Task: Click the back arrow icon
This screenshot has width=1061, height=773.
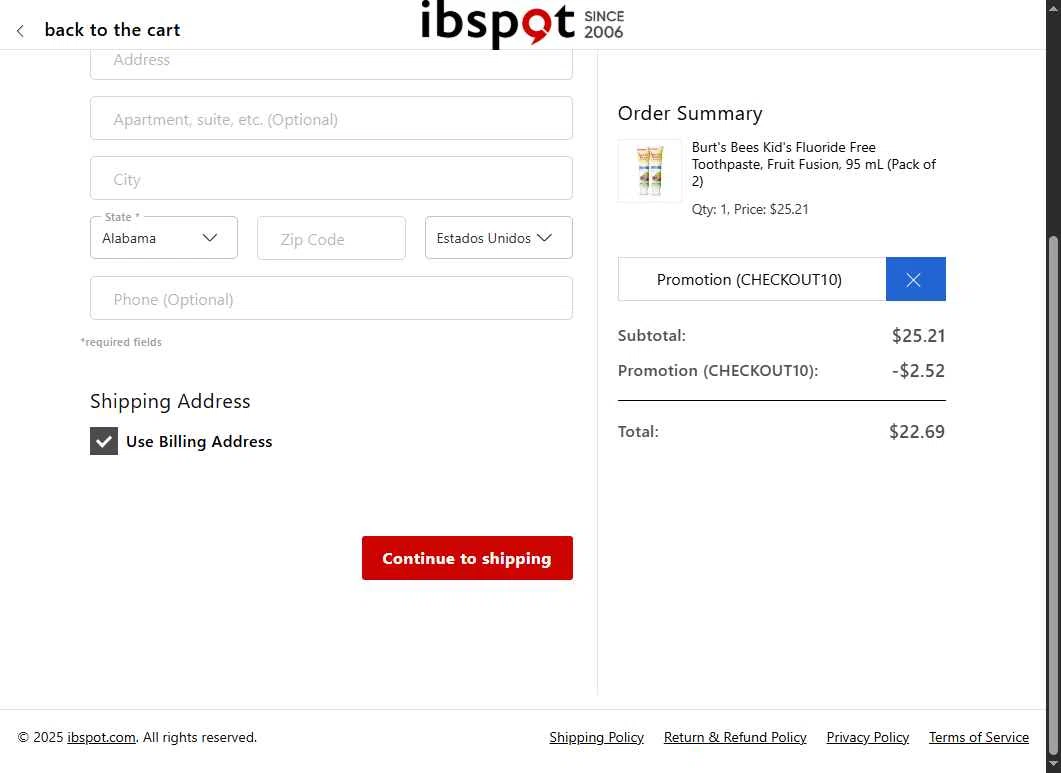Action: [x=20, y=30]
